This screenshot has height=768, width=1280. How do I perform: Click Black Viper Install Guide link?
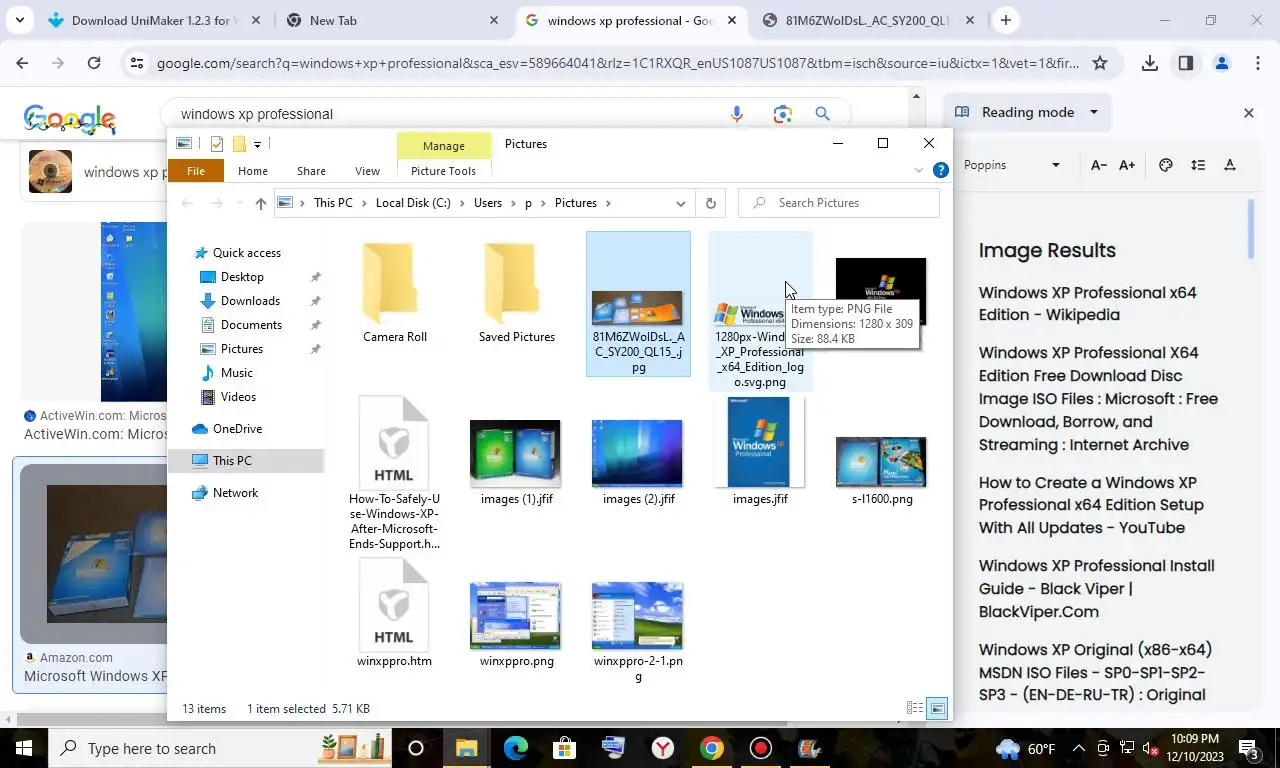pyautogui.click(x=1096, y=588)
